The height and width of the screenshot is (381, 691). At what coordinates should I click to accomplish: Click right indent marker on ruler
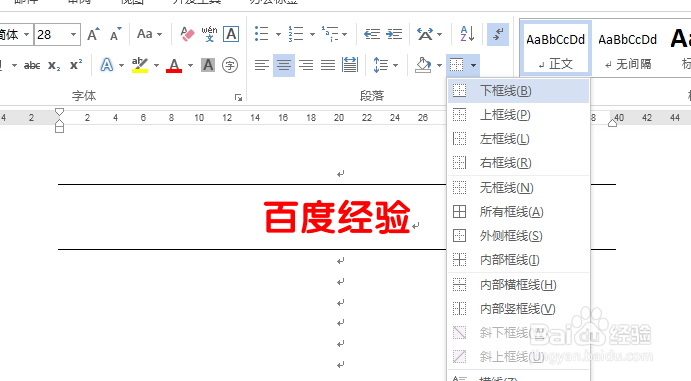[612, 122]
